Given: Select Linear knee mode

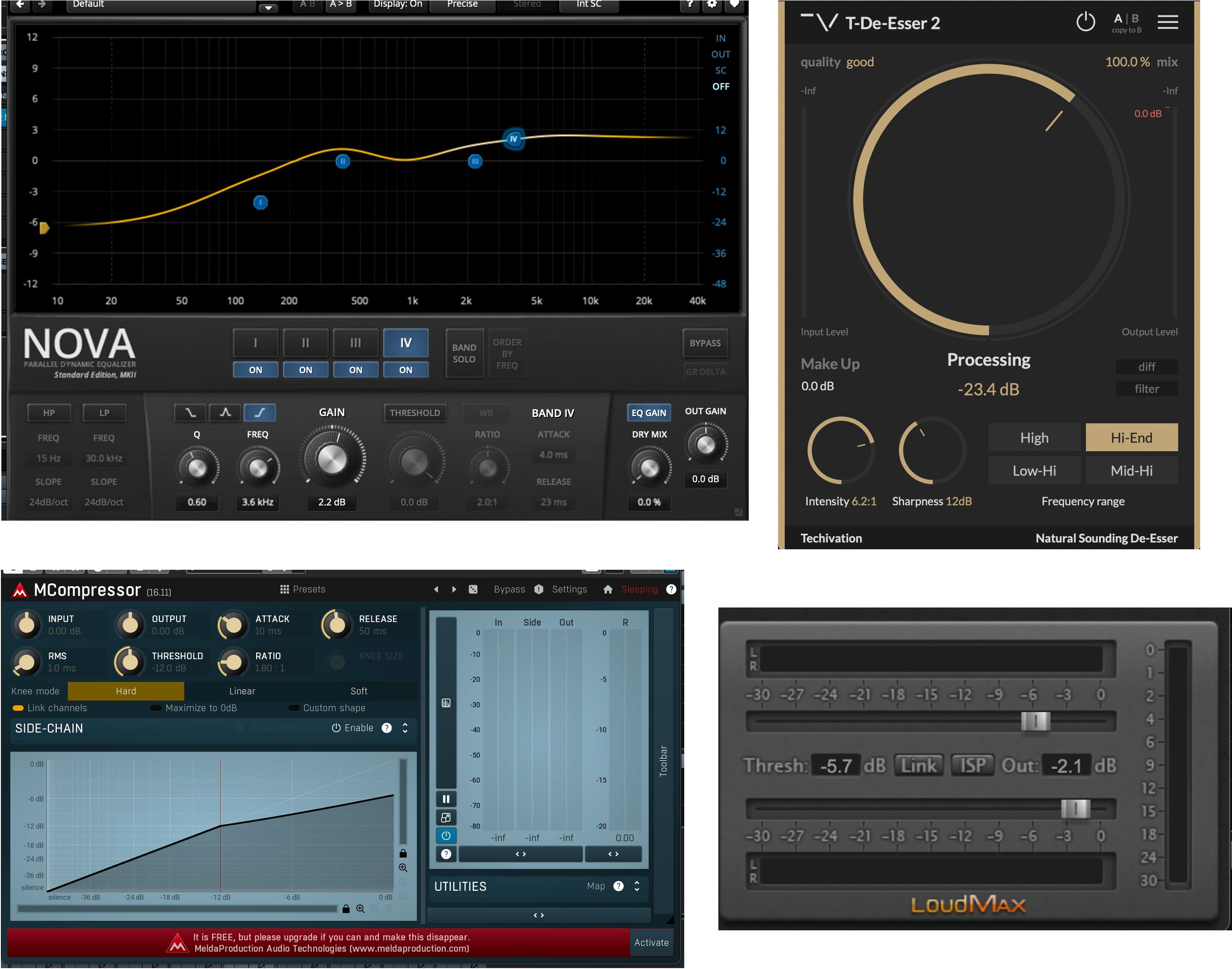Looking at the screenshot, I should [242, 691].
